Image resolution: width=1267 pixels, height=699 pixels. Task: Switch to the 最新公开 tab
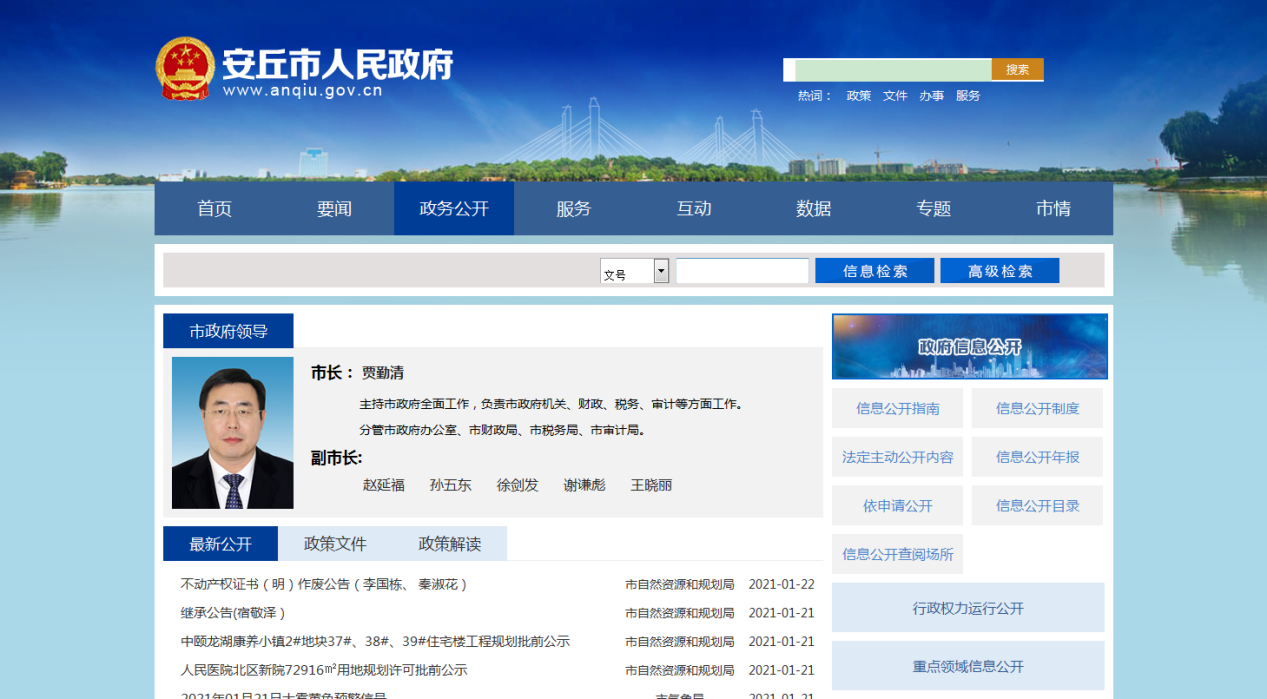pyautogui.click(x=221, y=544)
